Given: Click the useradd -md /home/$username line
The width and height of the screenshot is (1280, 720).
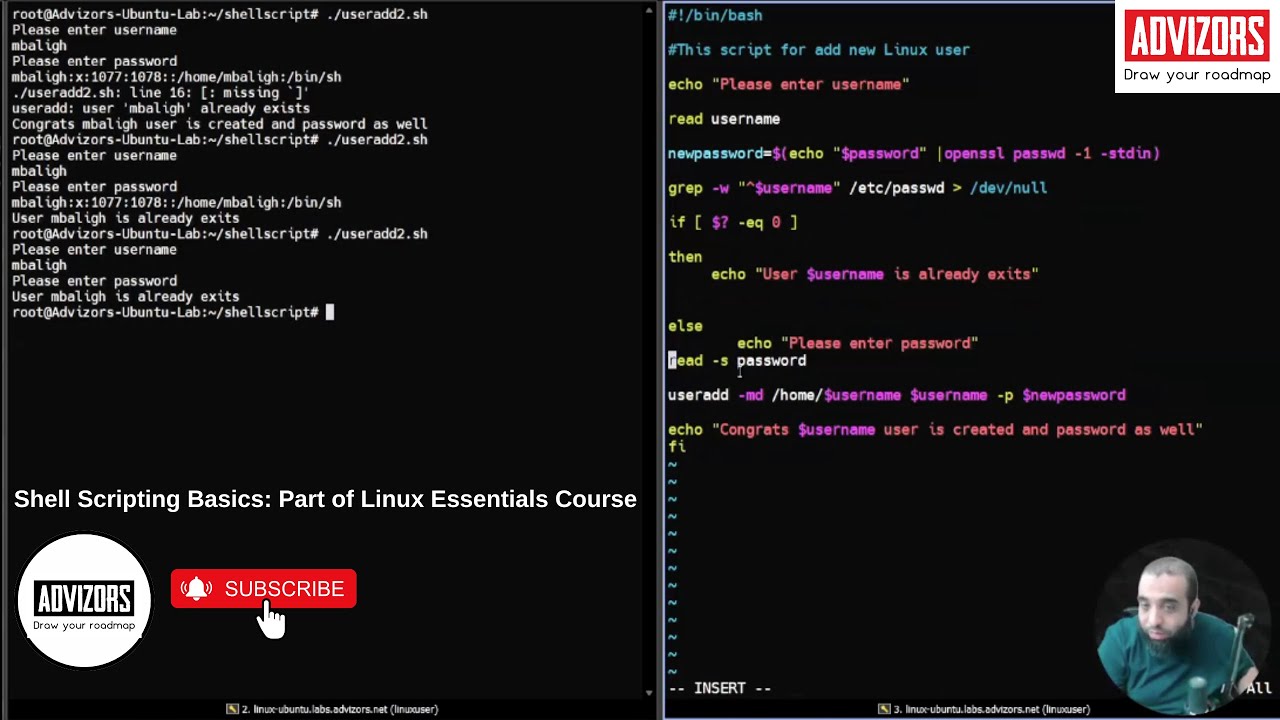Looking at the screenshot, I should point(897,395).
